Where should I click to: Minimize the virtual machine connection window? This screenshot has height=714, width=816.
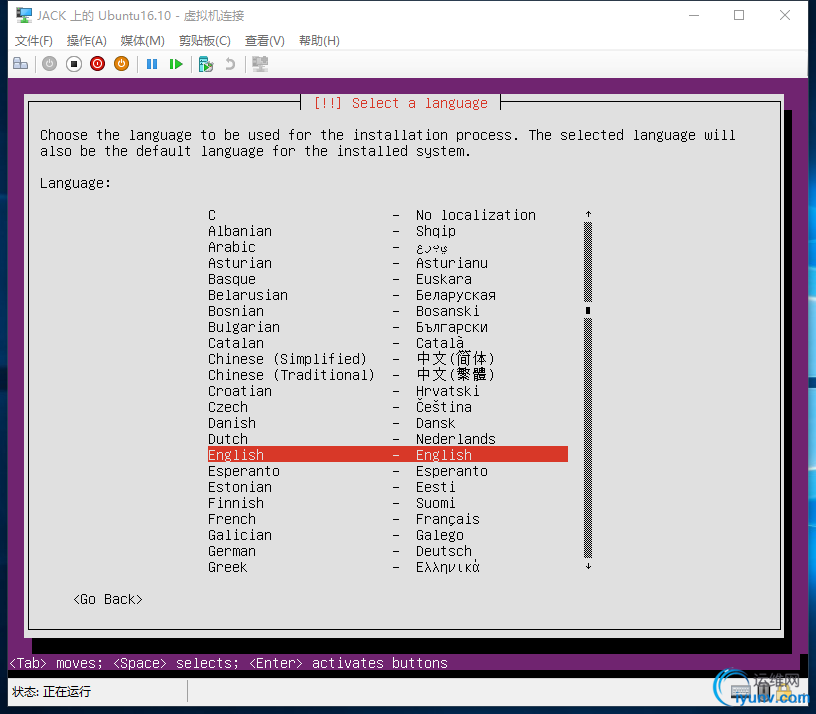(x=694, y=16)
